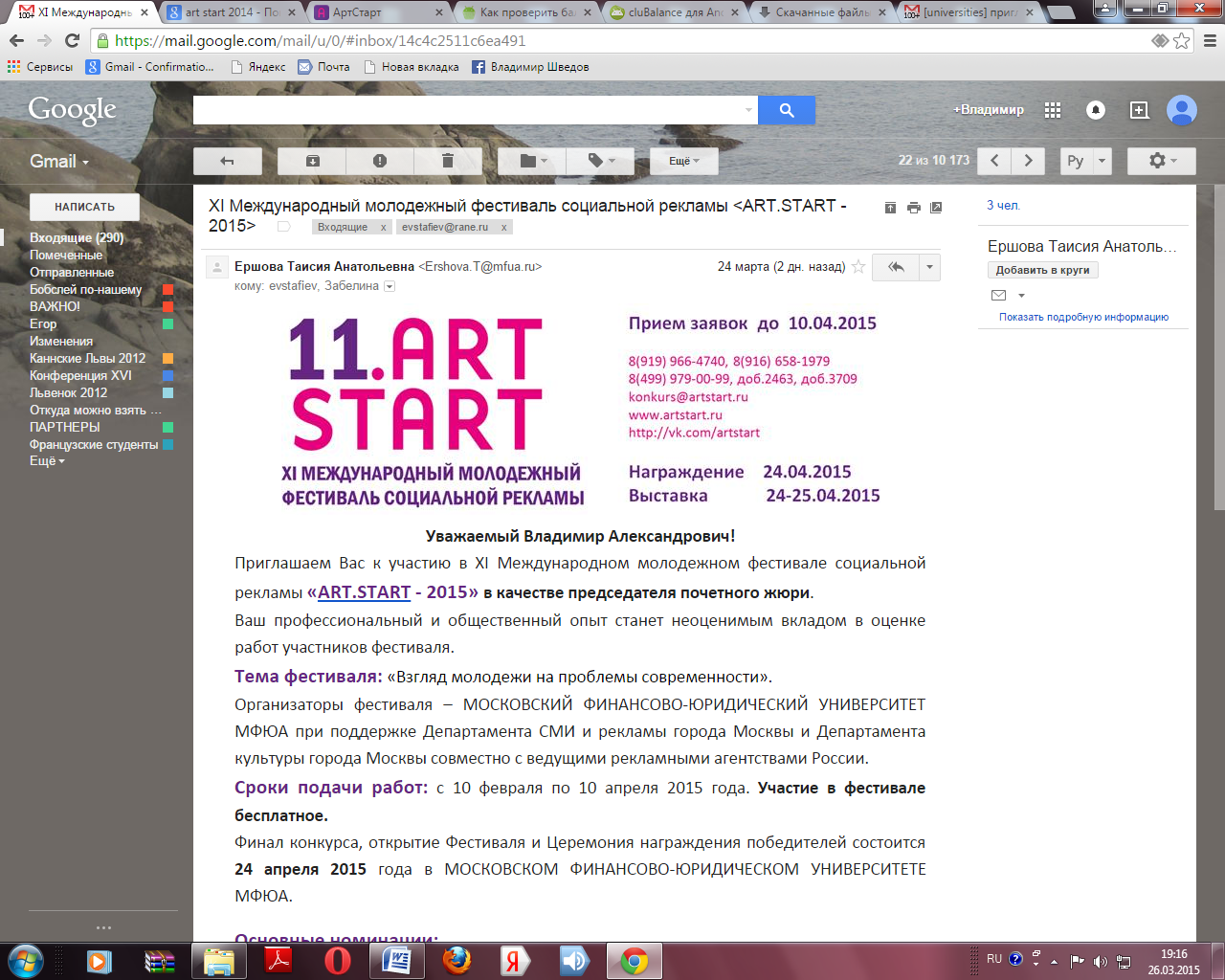Open the Opera browser from the taskbar
1225x980 pixels.
coord(337,960)
